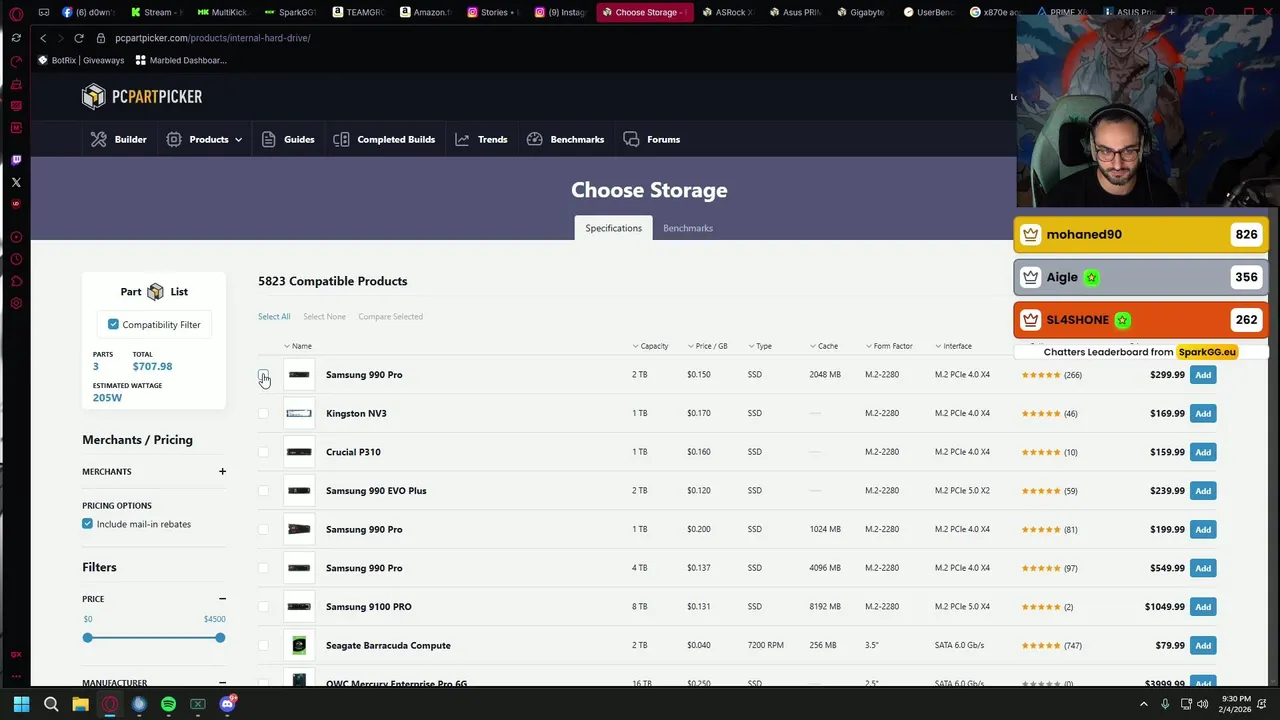The height and width of the screenshot is (720, 1280).
Task: Sort by Price / GB column
Action: coord(708,346)
